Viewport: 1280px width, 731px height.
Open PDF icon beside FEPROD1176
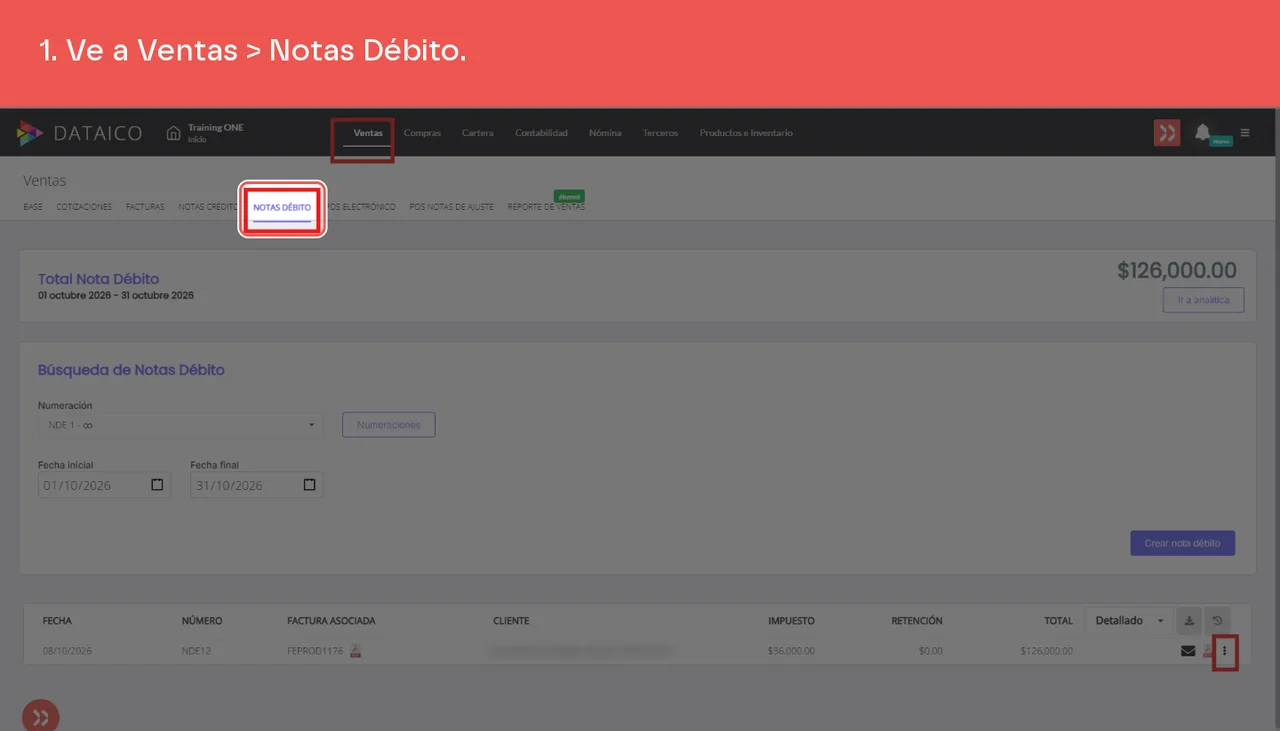click(356, 651)
